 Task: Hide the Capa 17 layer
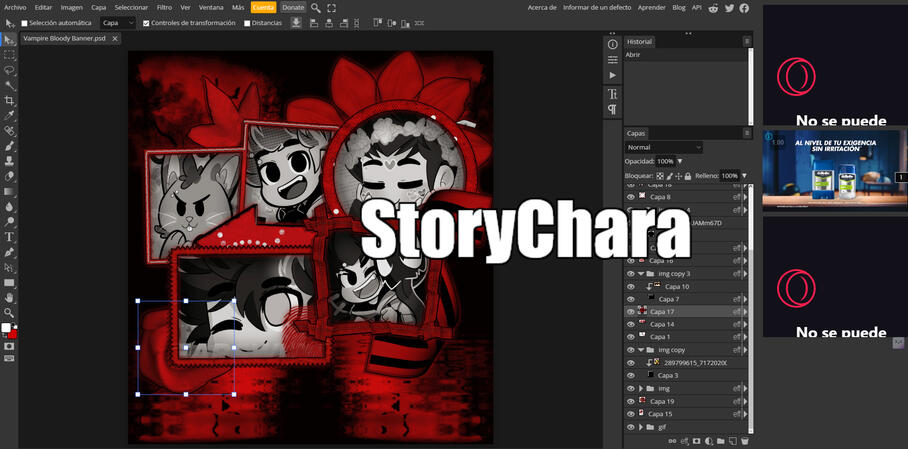click(x=630, y=312)
